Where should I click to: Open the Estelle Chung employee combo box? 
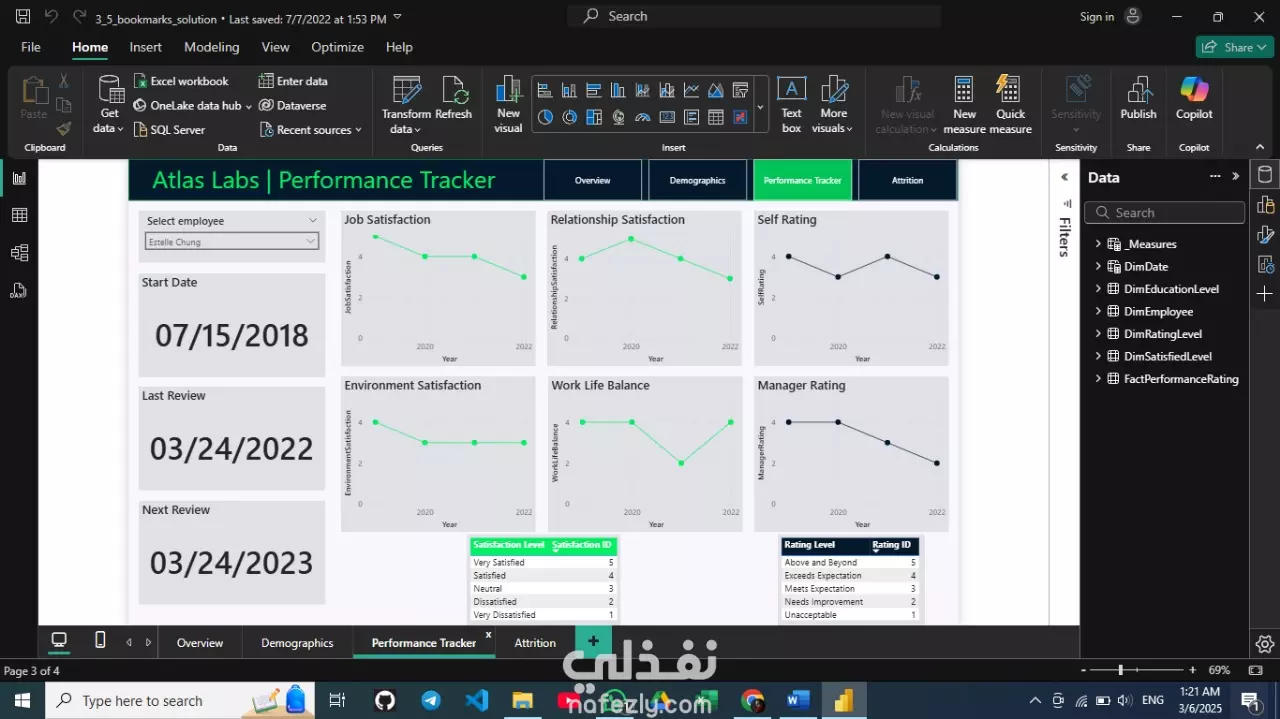click(232, 241)
